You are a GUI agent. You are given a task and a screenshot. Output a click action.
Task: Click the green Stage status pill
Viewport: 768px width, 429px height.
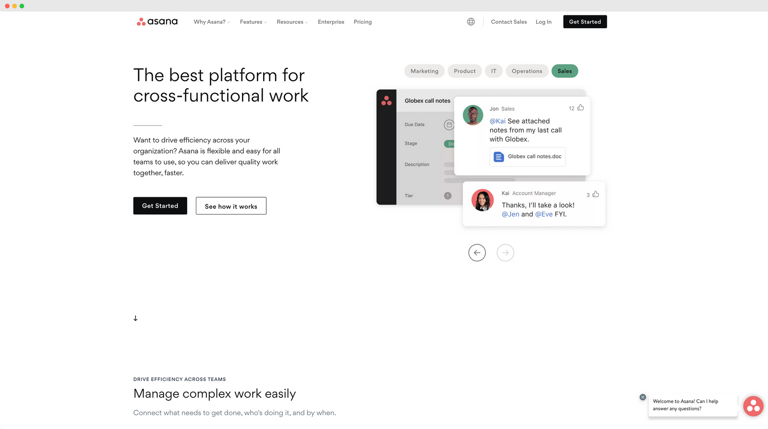click(449, 144)
